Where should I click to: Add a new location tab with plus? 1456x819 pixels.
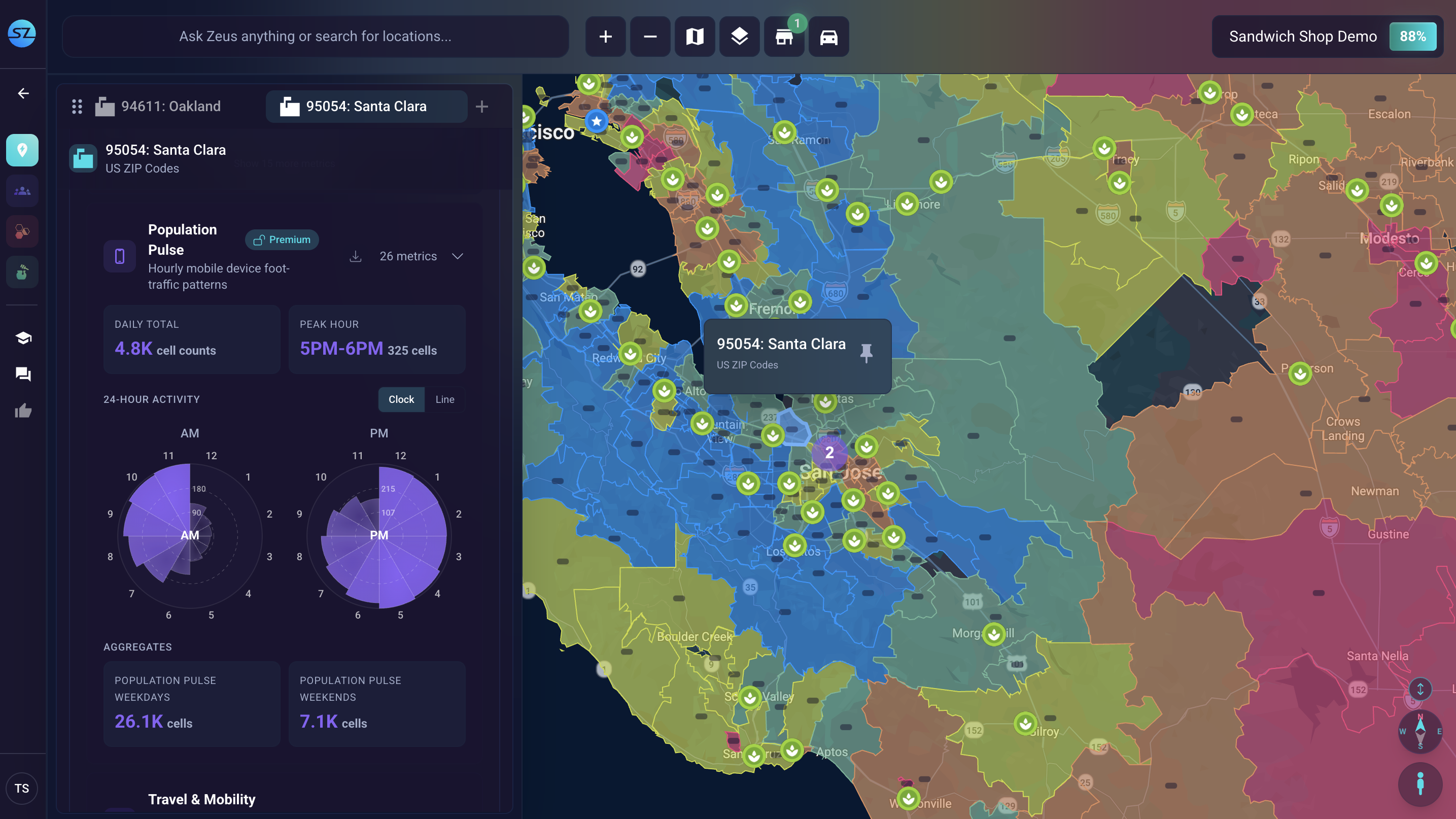point(481,106)
